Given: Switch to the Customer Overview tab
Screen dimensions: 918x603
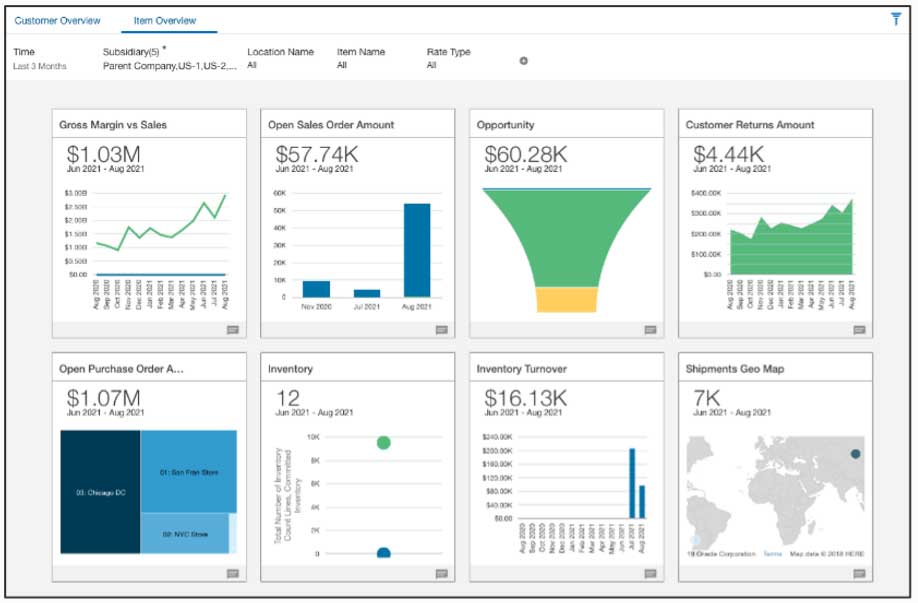Looking at the screenshot, I should pos(57,20).
